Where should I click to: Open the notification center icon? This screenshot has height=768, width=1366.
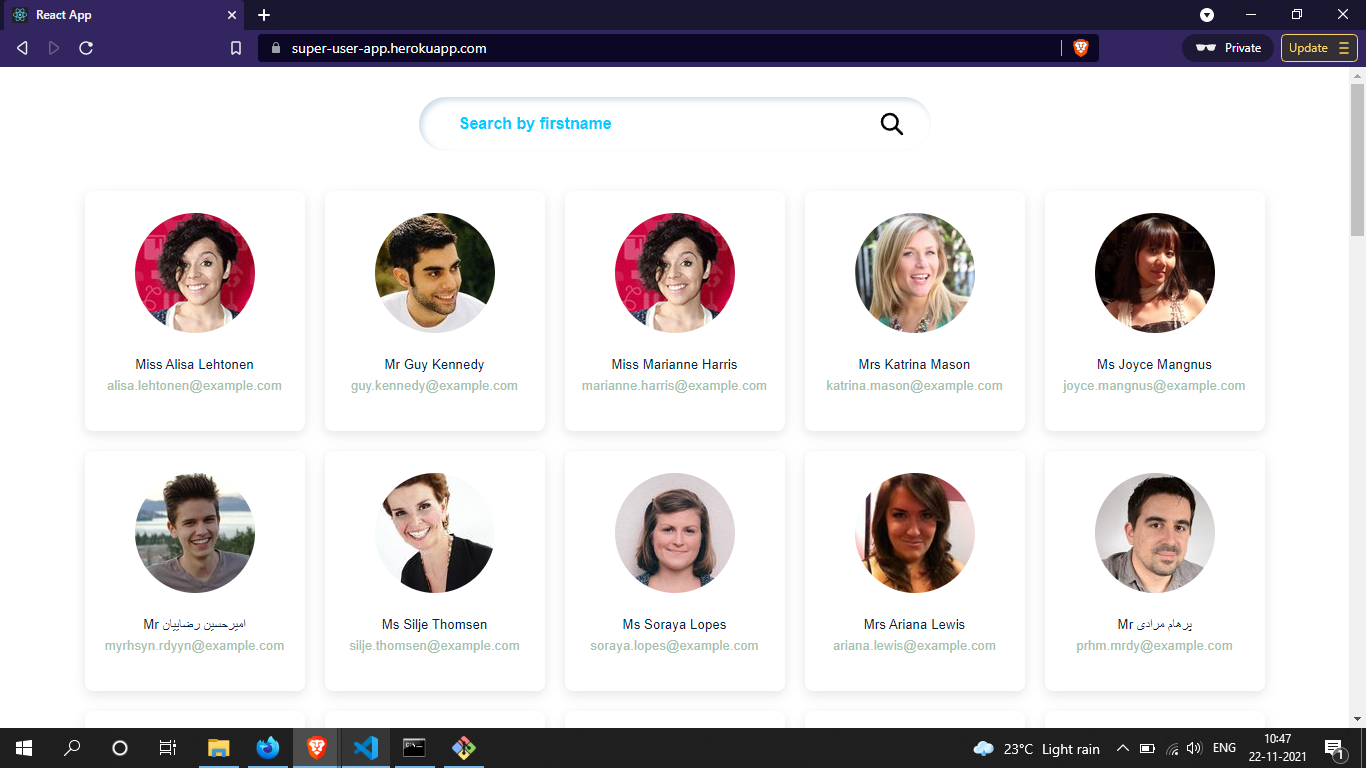(x=1333, y=748)
